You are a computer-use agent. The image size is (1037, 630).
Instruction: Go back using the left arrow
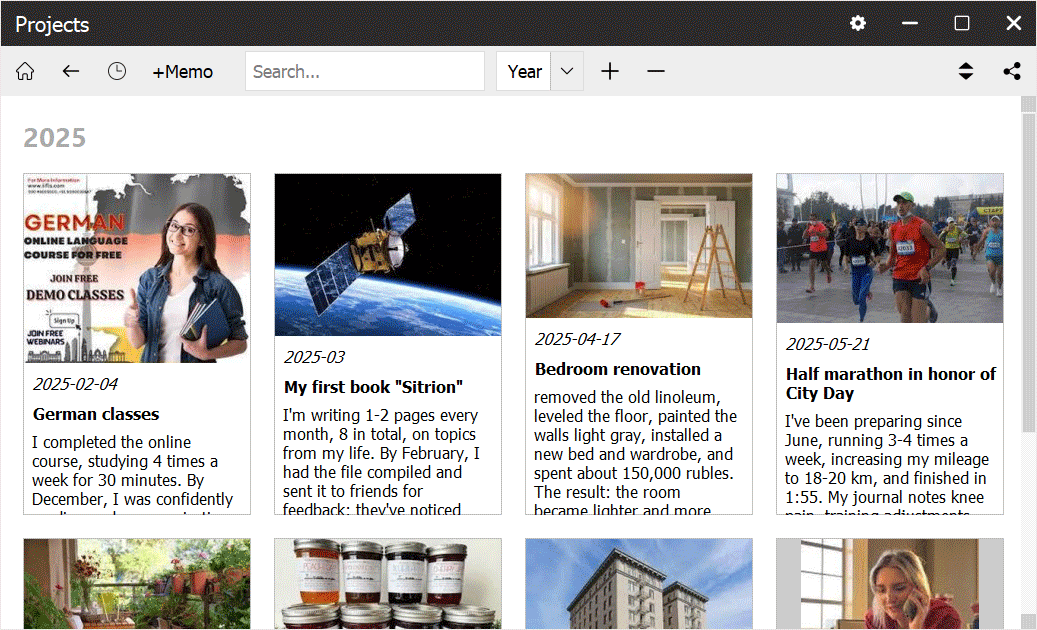pos(70,72)
